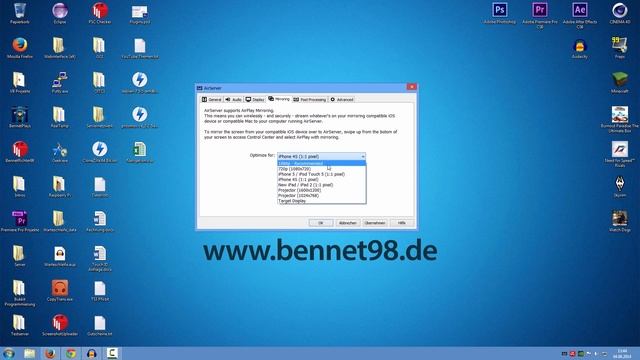
Task: Select the Mirroring tab in AirServer
Action: 279,99
